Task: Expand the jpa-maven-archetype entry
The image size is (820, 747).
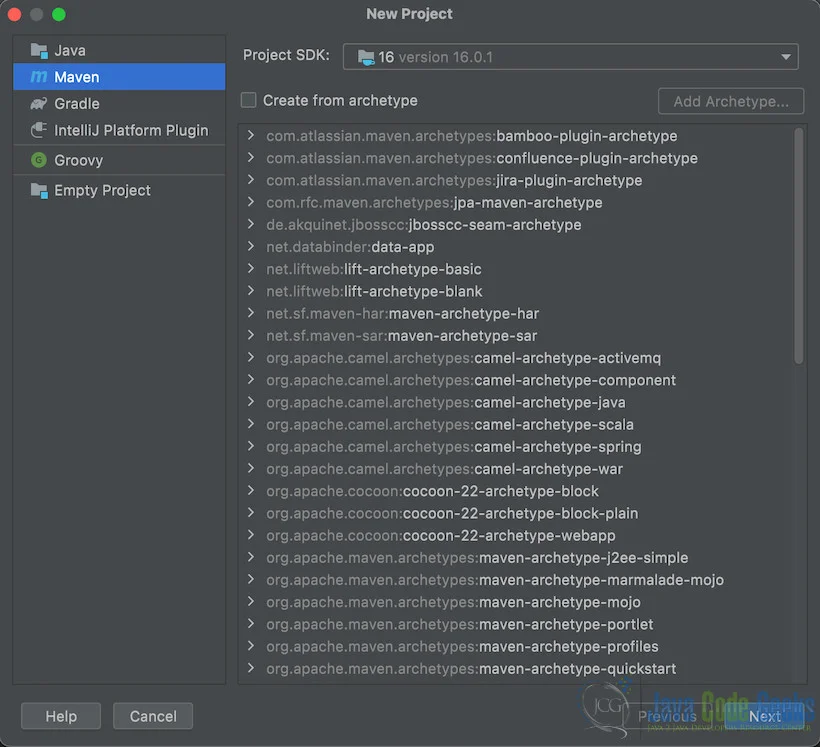Action: [x=251, y=202]
